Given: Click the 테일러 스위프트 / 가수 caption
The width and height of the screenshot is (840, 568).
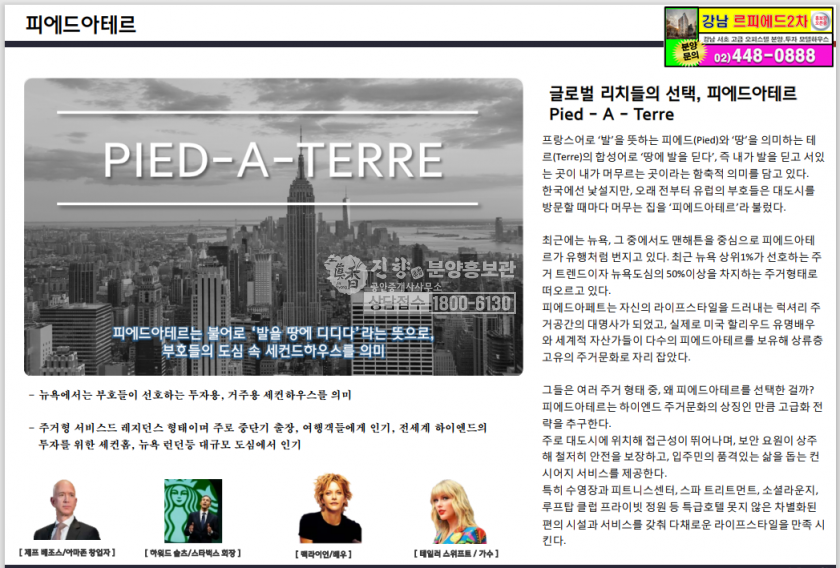Looking at the screenshot, I should pyautogui.click(x=458, y=552).
